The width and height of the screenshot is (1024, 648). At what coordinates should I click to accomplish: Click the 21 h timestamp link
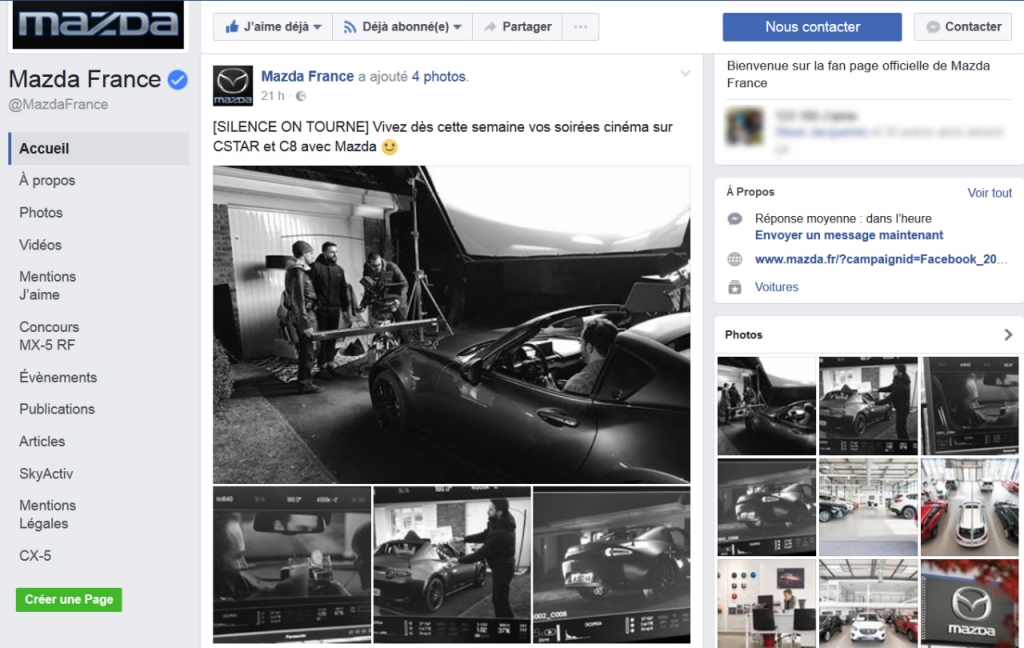[273, 96]
